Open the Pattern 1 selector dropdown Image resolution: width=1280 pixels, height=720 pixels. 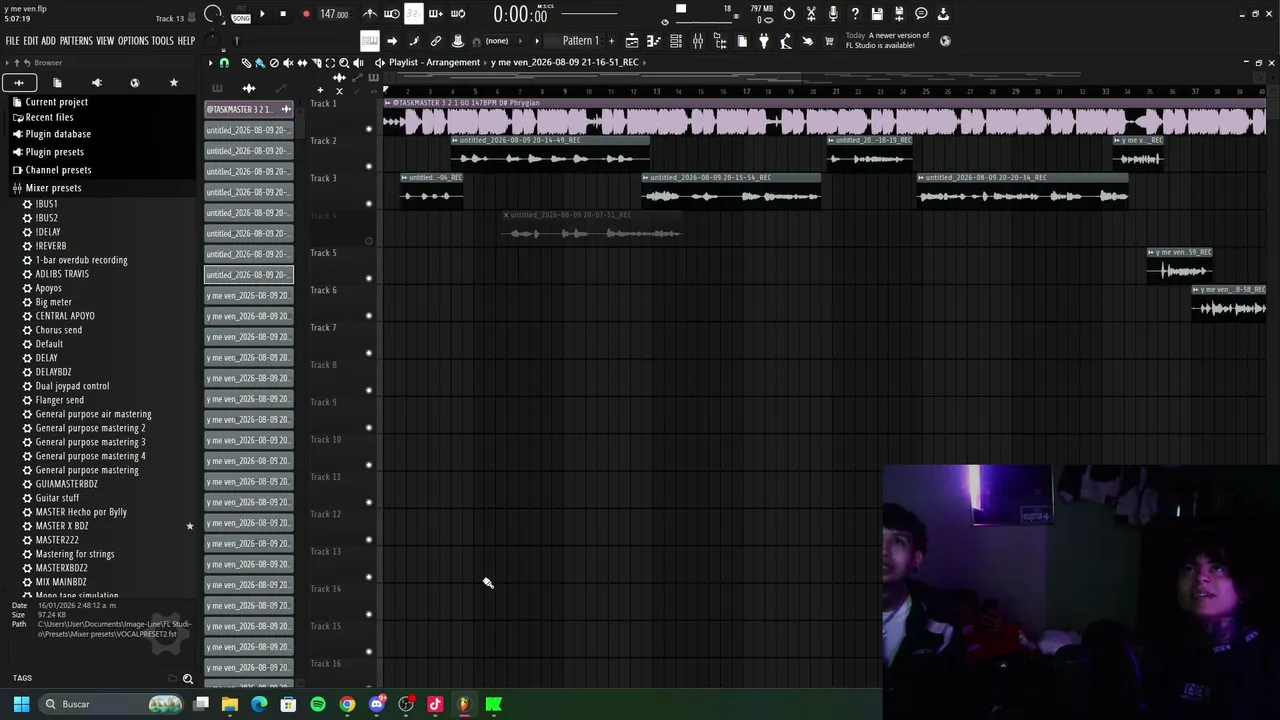(x=580, y=41)
